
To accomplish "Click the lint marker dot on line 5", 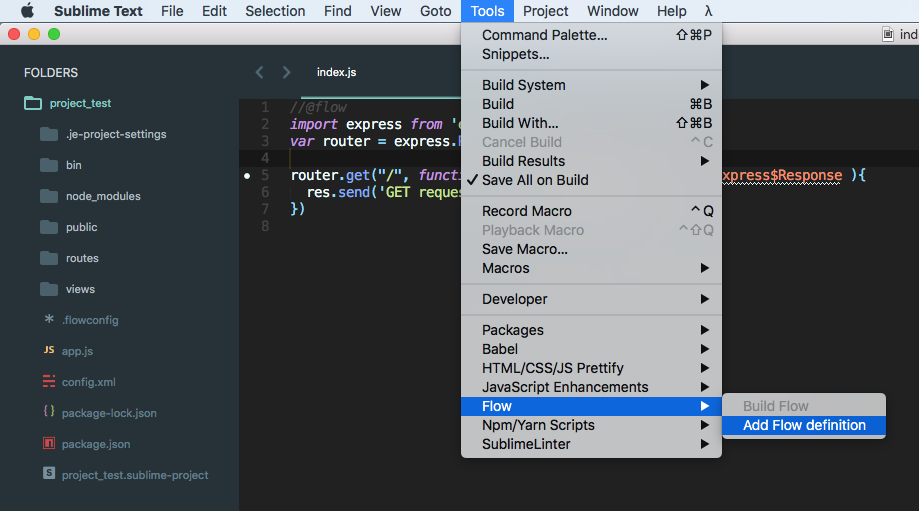I will (x=247, y=175).
